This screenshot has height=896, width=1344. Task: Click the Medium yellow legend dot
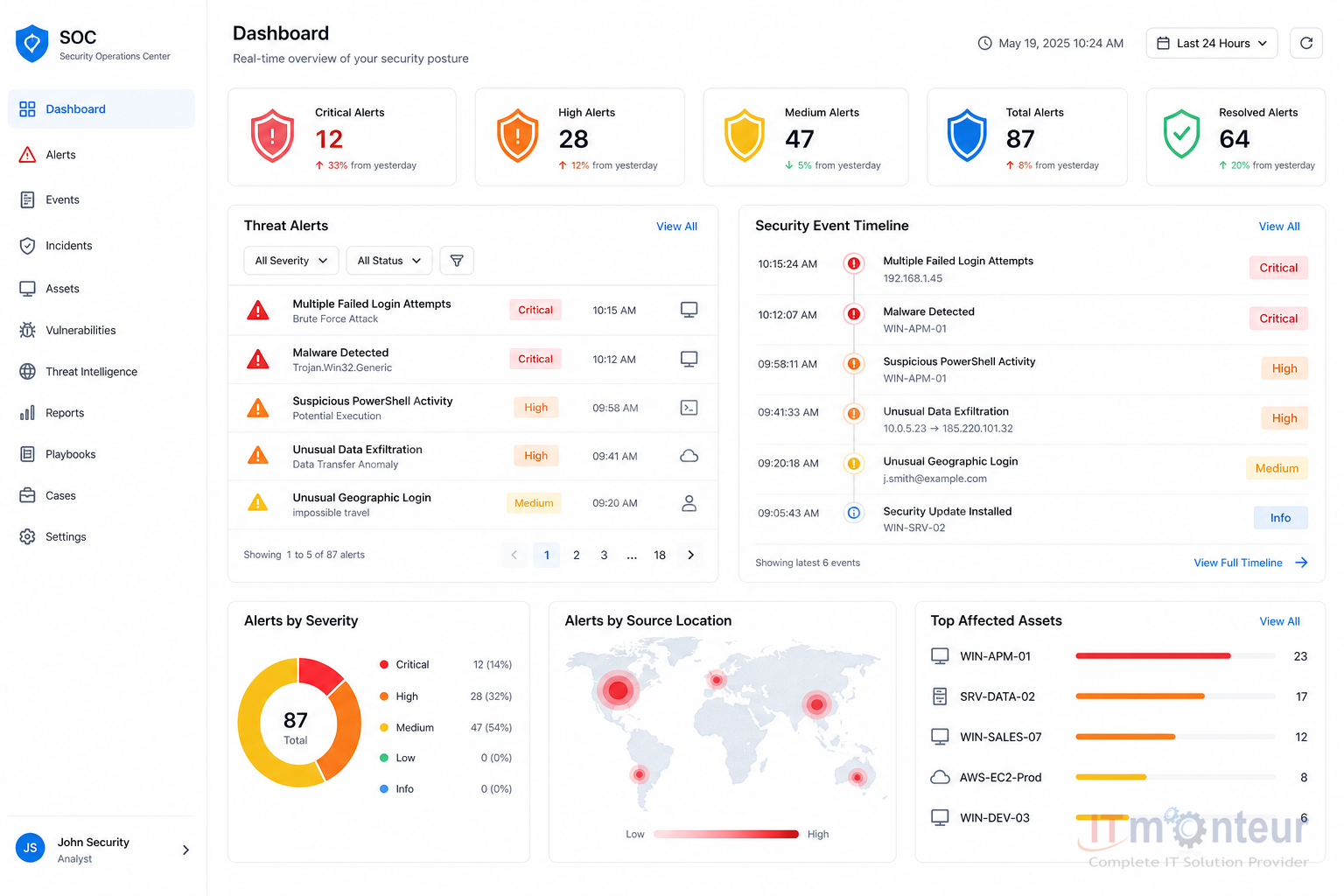pos(384,727)
